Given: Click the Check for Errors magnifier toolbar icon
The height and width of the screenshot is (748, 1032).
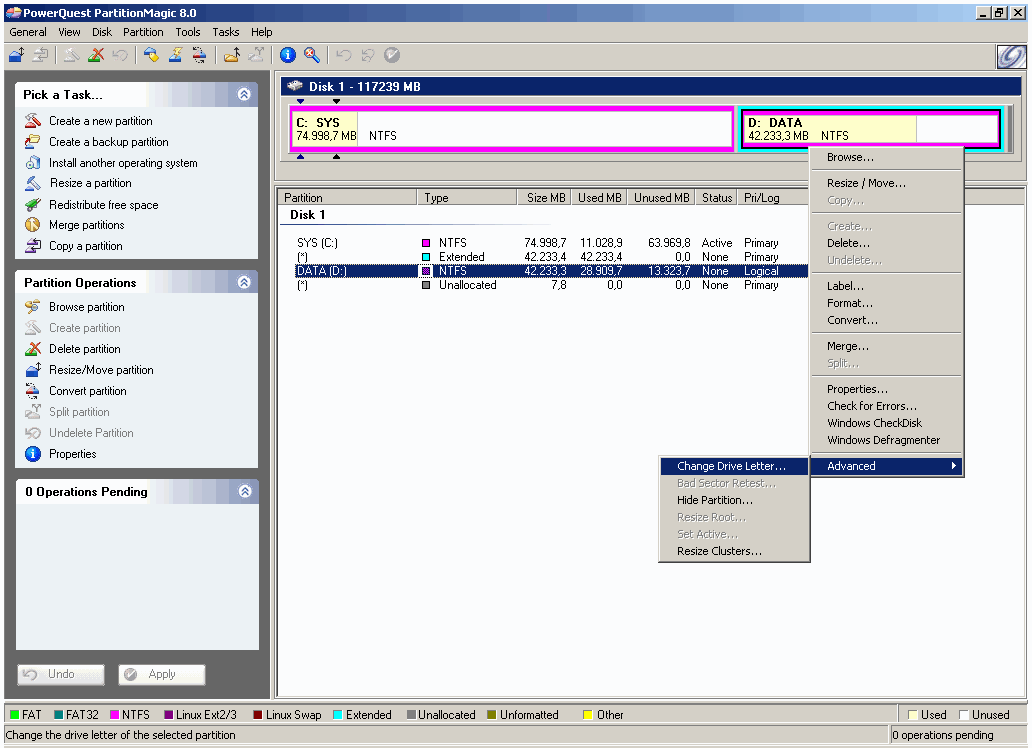Looking at the screenshot, I should pyautogui.click(x=312, y=55).
